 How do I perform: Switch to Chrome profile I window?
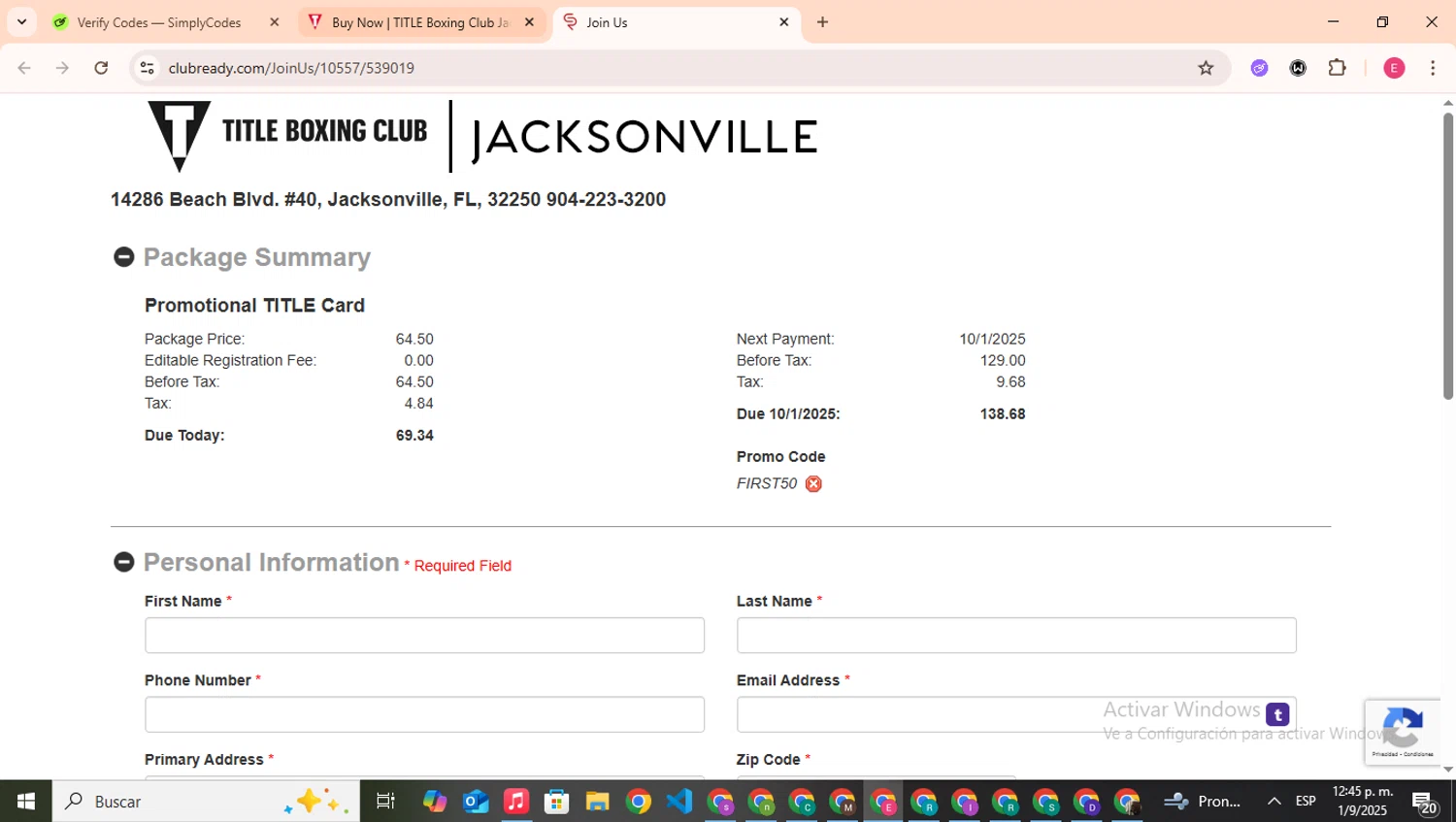[x=965, y=802]
